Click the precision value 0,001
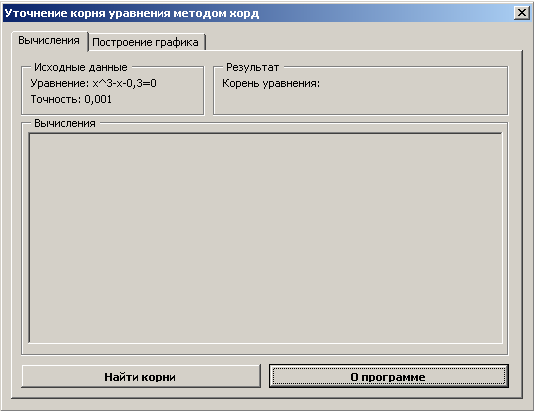Screen dimensions: 534x411 pyautogui.click(x=98, y=99)
